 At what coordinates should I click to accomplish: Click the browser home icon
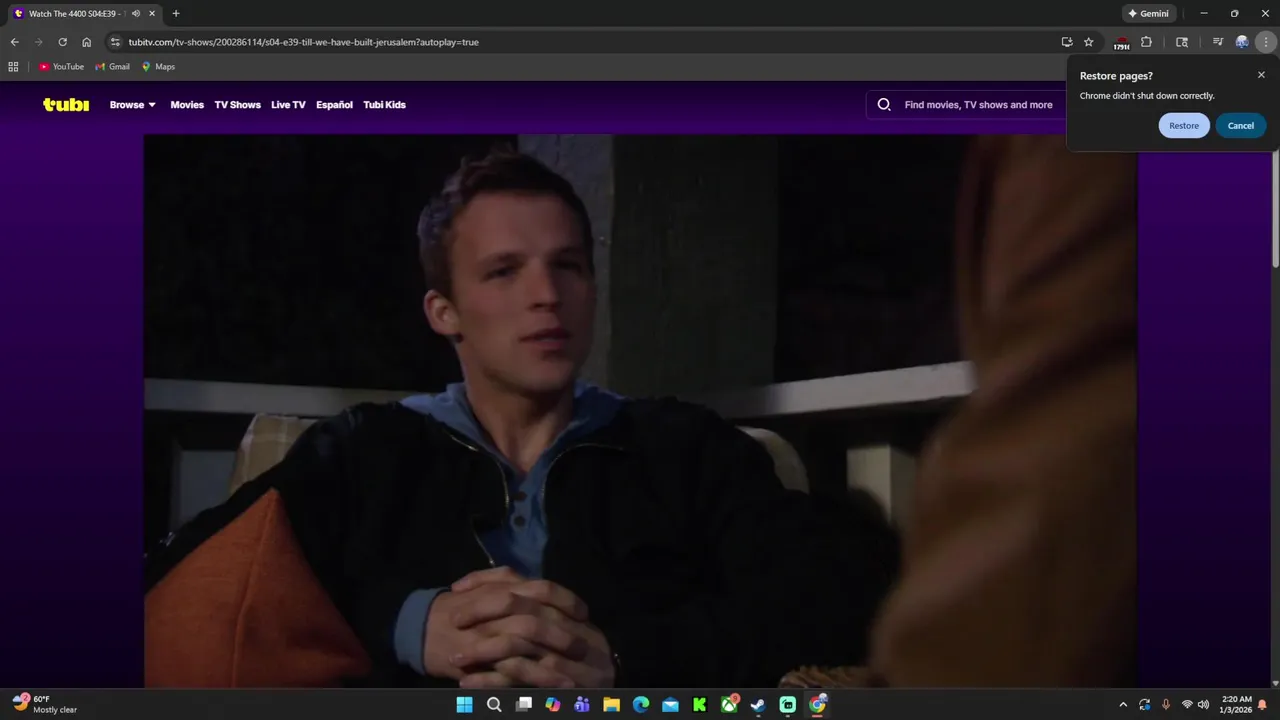(x=87, y=42)
